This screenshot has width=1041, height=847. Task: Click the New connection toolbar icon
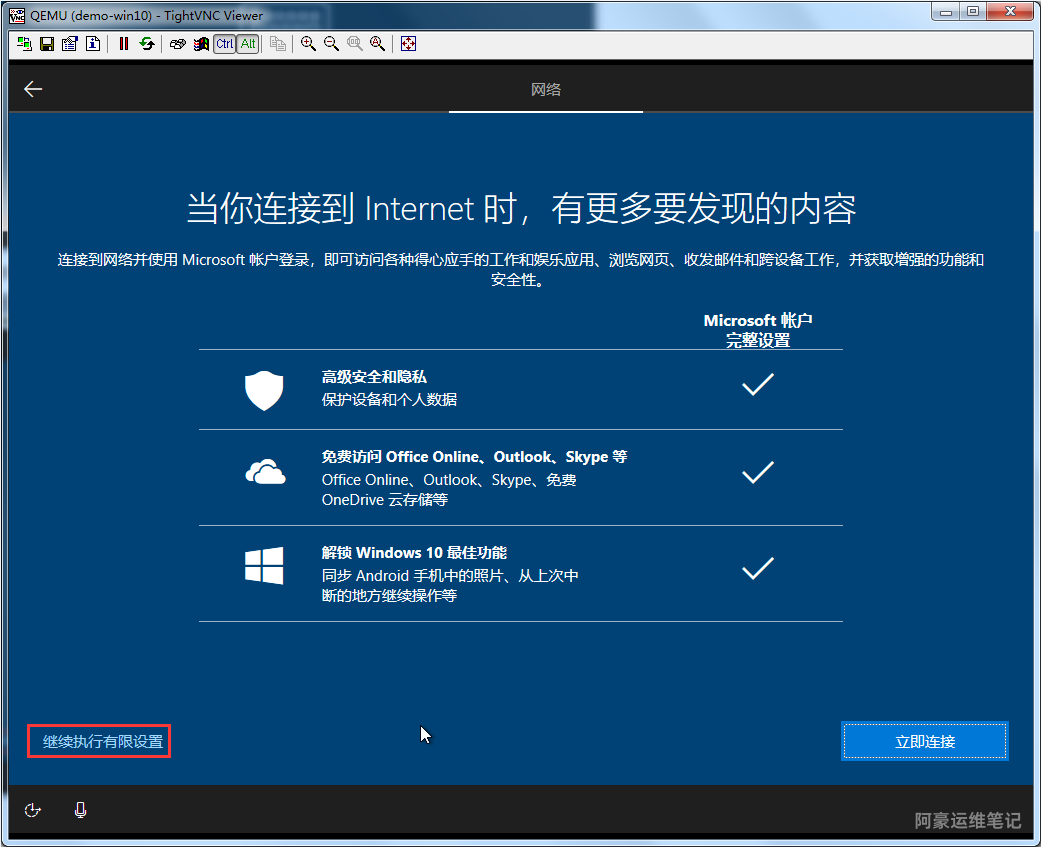coord(25,44)
